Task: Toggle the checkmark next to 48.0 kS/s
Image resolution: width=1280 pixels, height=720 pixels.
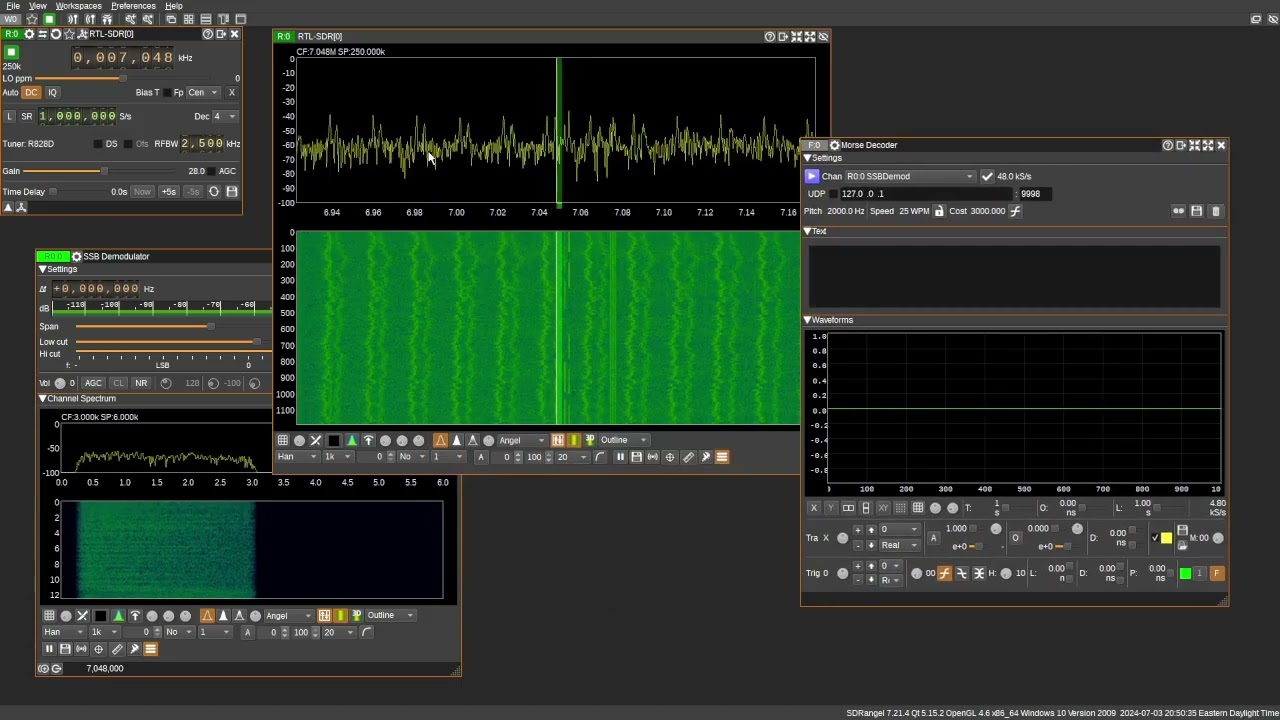Action: [x=987, y=177]
